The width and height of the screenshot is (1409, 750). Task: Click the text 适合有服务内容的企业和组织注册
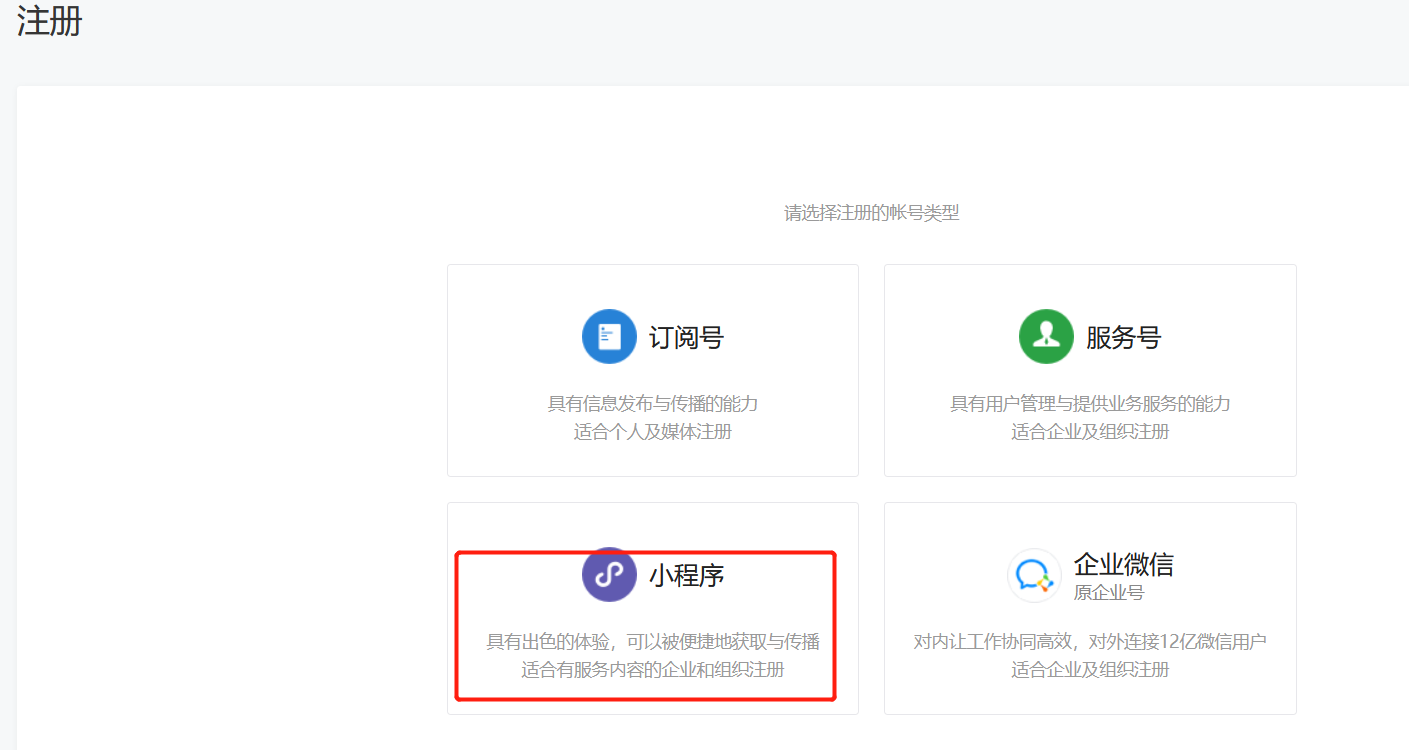coord(653,670)
